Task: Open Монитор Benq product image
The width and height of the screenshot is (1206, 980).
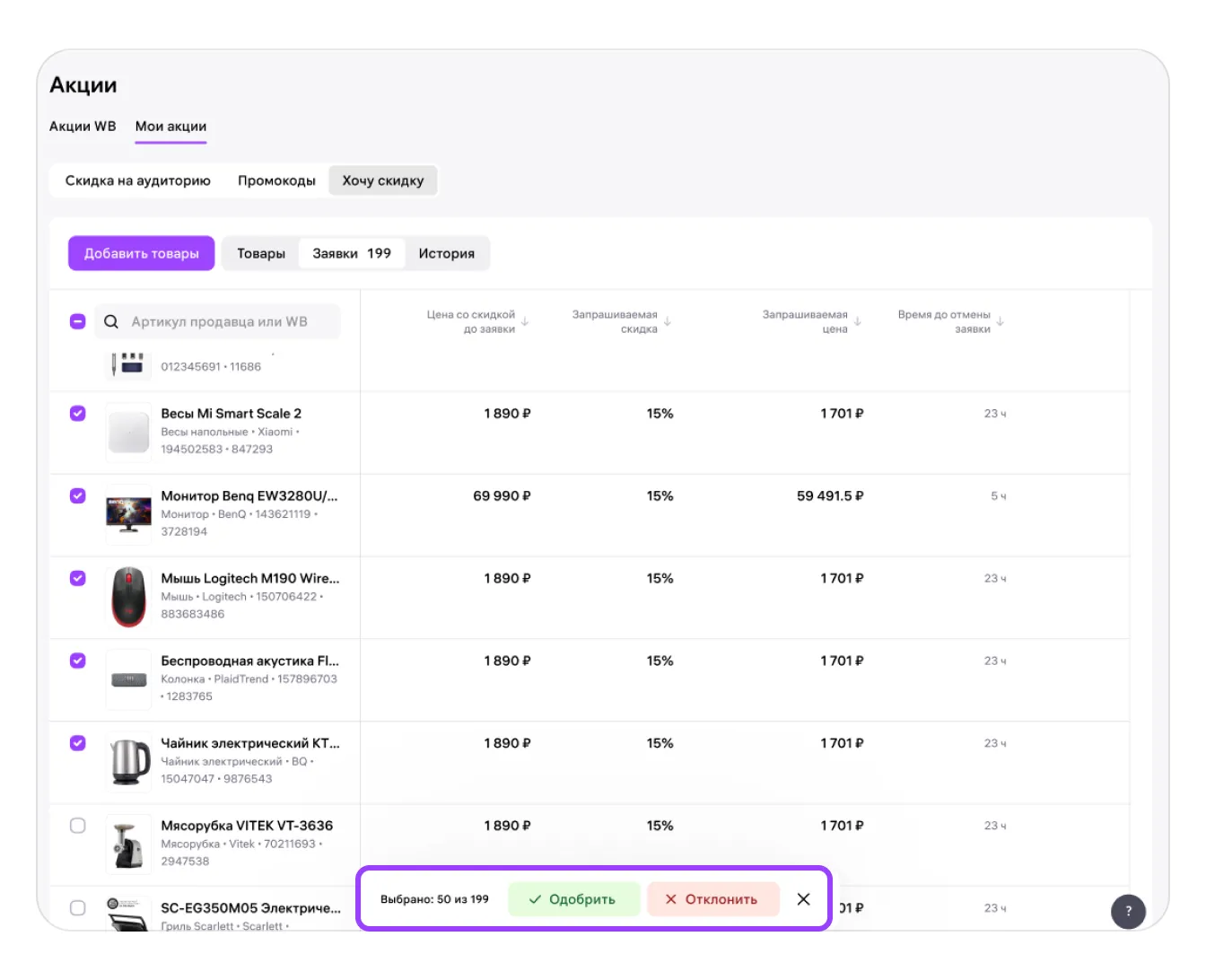Action: (x=128, y=514)
